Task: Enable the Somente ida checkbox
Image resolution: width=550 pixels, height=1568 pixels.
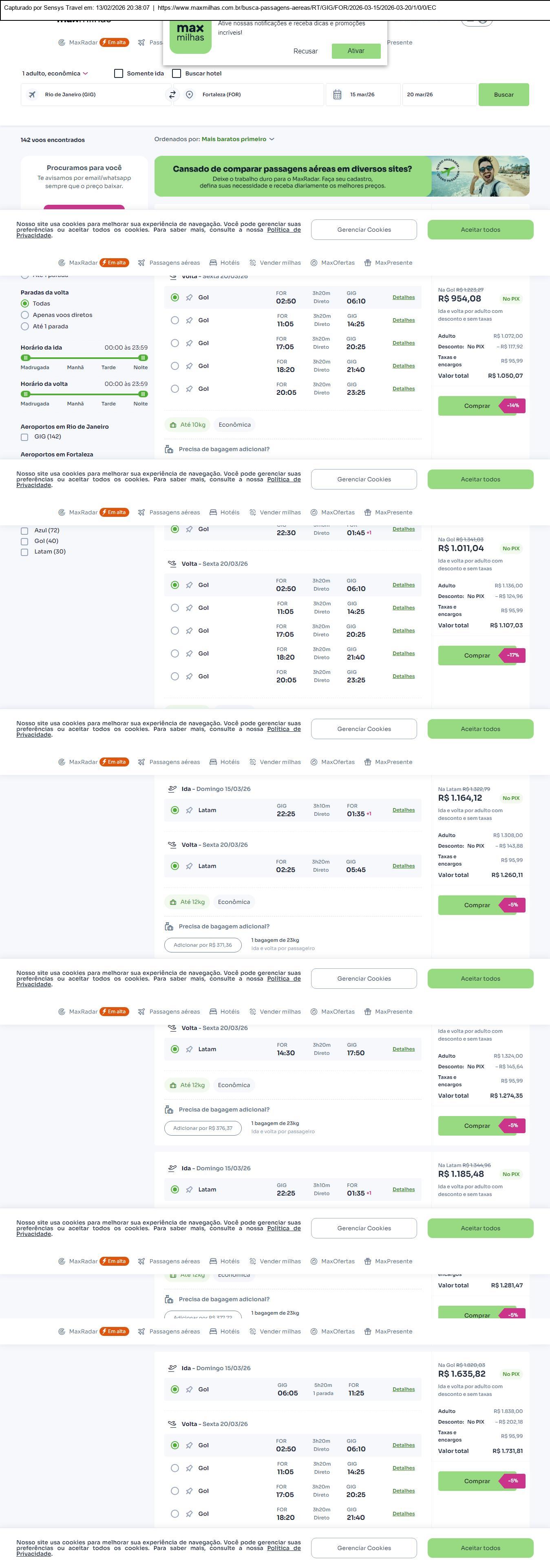Action: click(119, 74)
